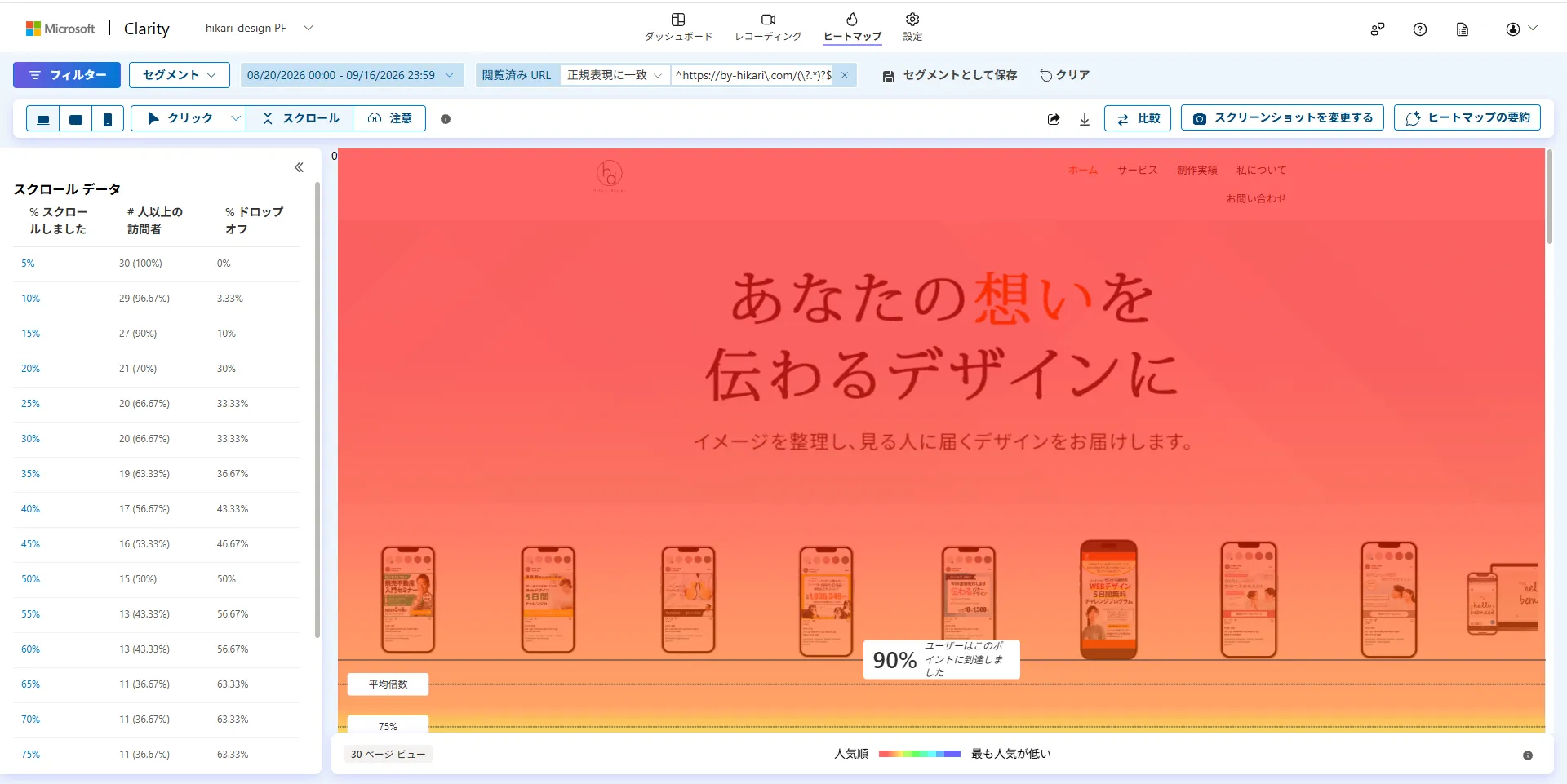
Task: Switch heatmap to クリック mode
Action: (x=180, y=118)
